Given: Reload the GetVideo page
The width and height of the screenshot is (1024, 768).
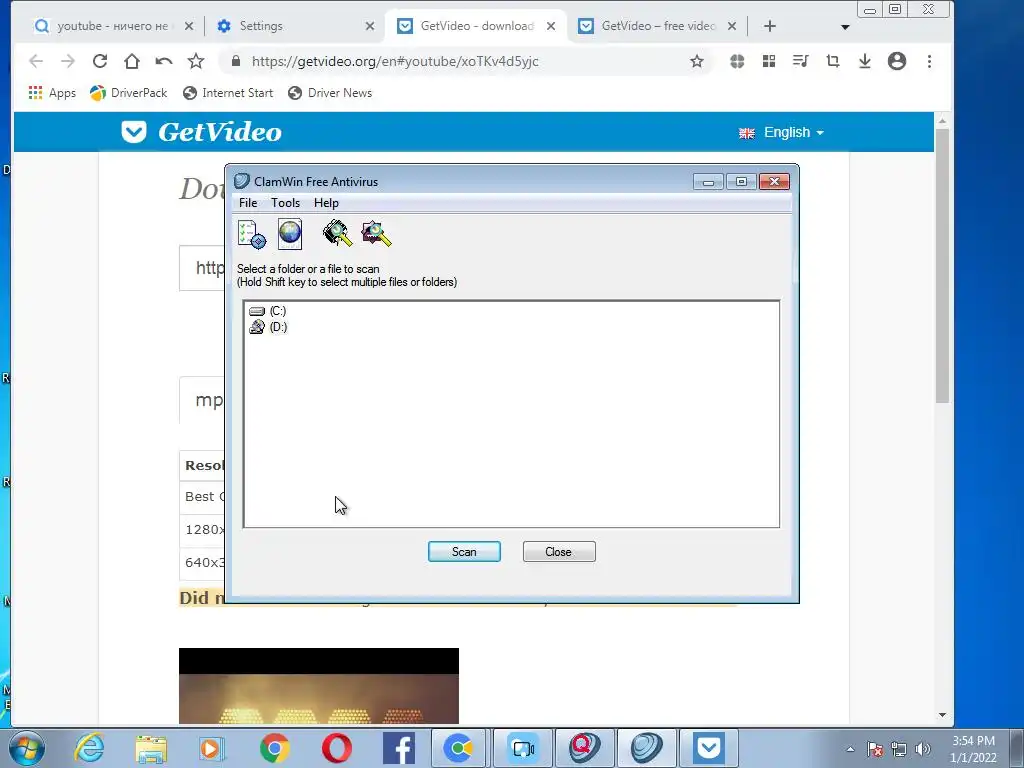Looking at the screenshot, I should [x=100, y=61].
